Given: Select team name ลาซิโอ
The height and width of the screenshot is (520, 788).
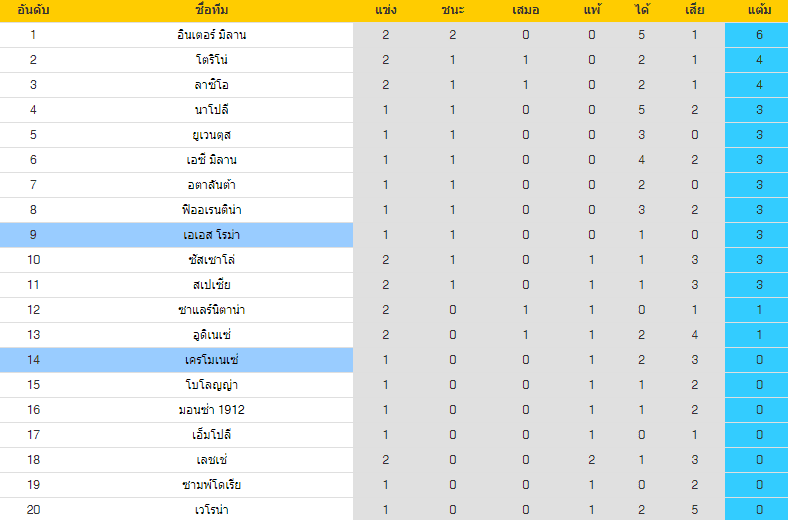Looking at the screenshot, I should click(x=212, y=85).
